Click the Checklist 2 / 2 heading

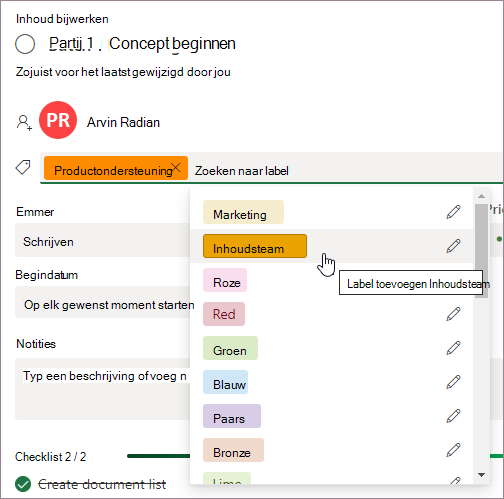pyautogui.click(x=51, y=456)
